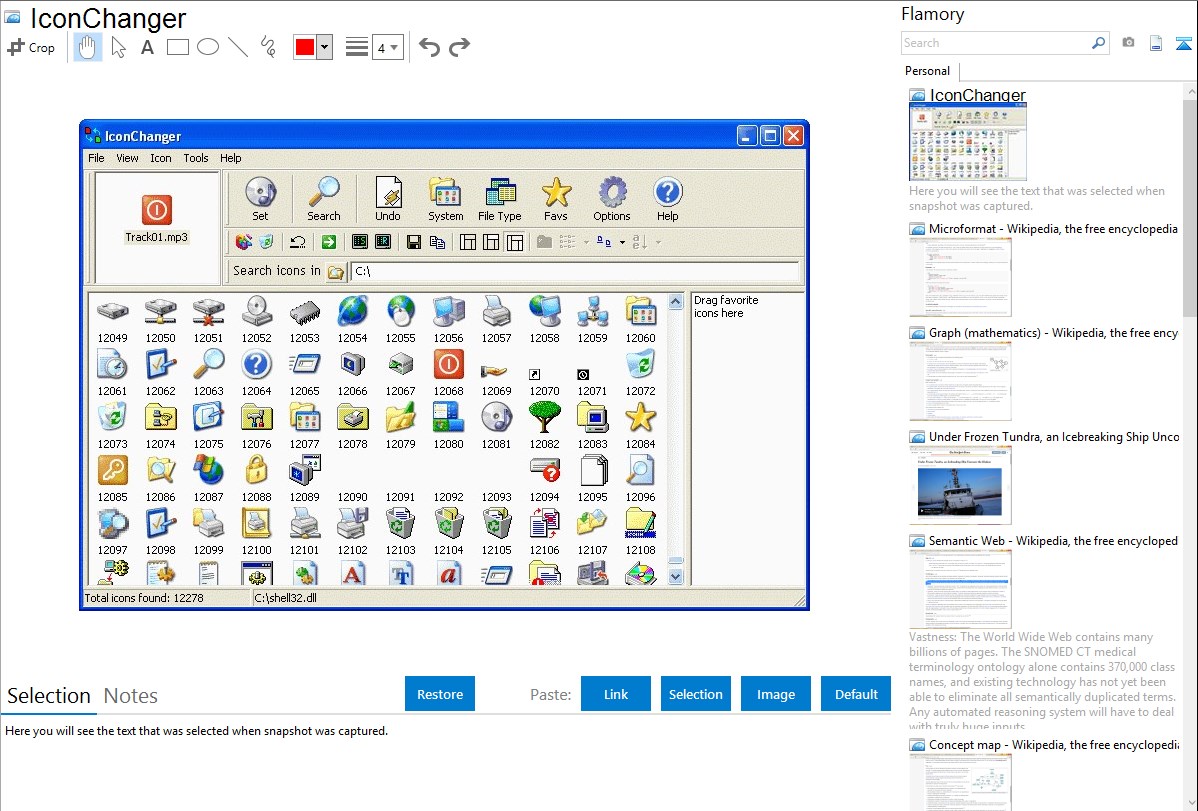Click the browse folder icon beside Search icons in

pos(335,271)
